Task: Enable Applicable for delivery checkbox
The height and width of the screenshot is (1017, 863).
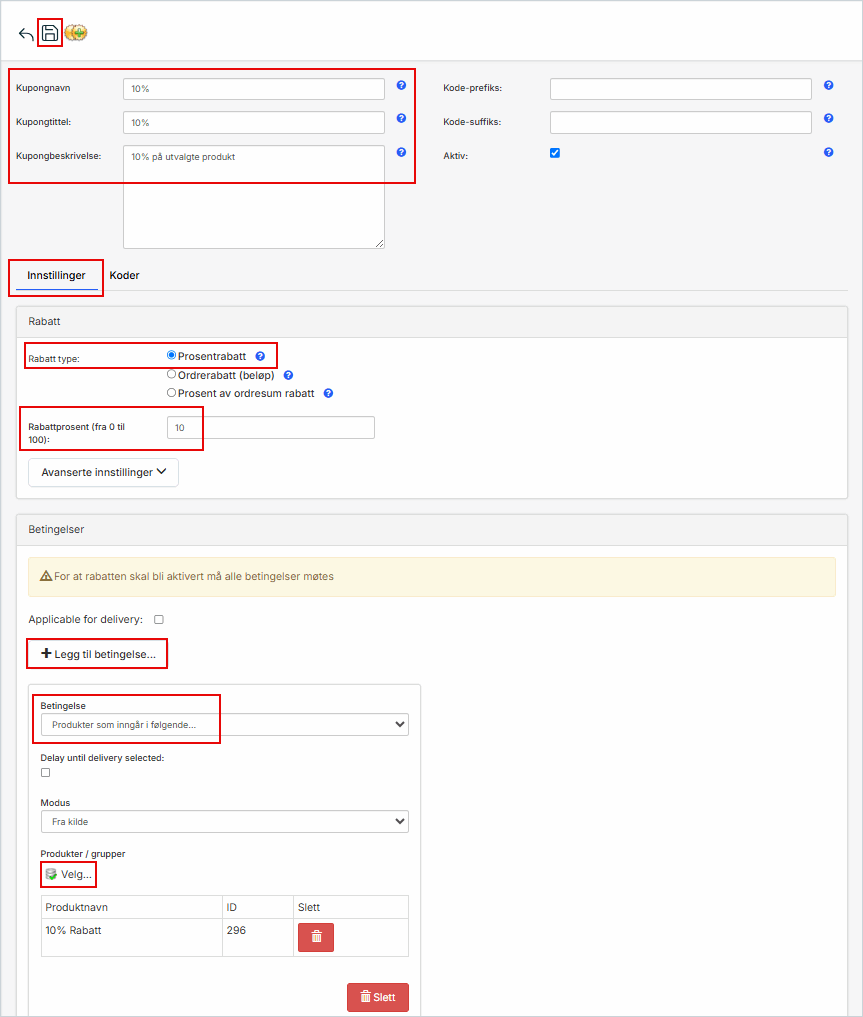Action: click(159, 620)
